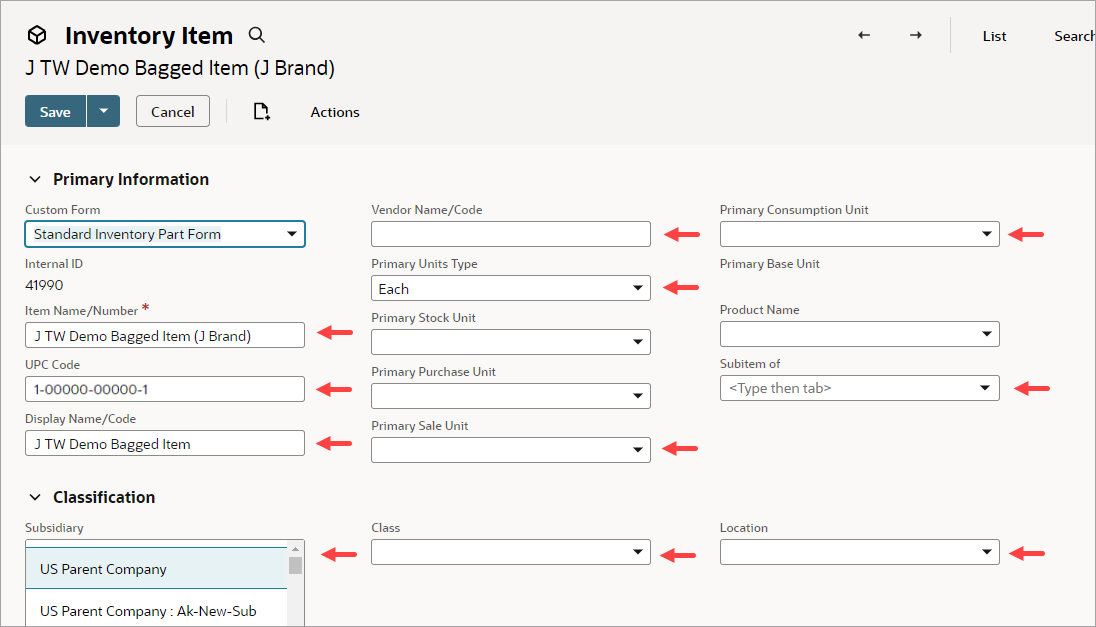Select US Parent Company : Ak-New-Sub subsidiary
Screen dimensions: 1096x627
coord(157,610)
